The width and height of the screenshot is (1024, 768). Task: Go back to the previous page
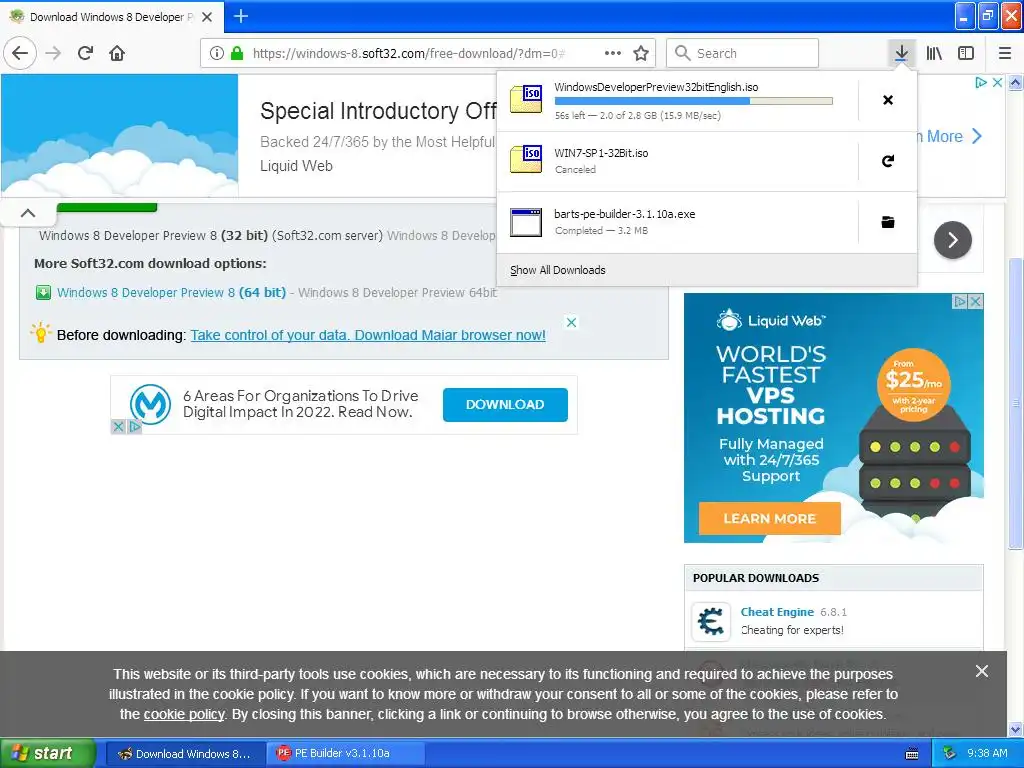pos(20,53)
